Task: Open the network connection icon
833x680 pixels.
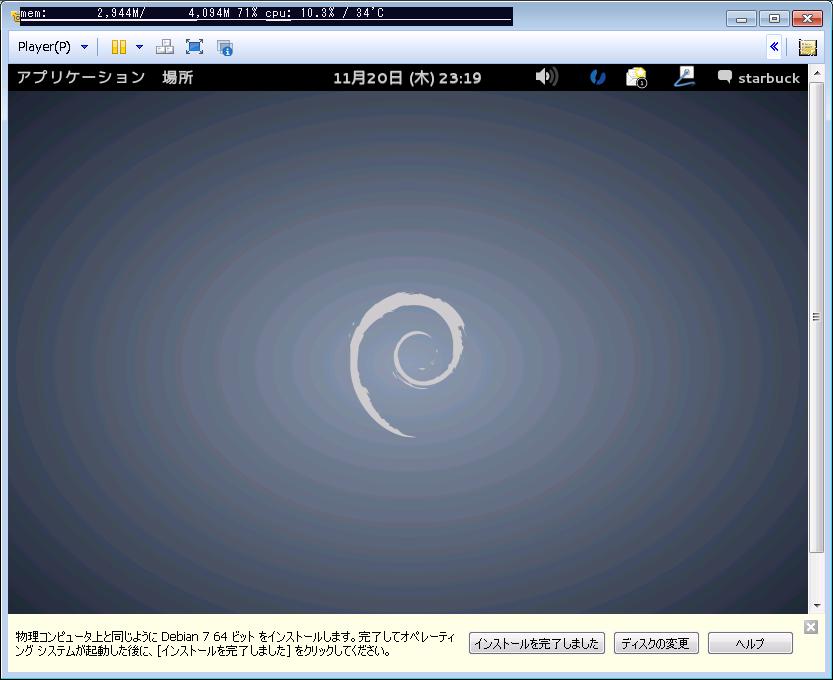Action: click(x=684, y=77)
